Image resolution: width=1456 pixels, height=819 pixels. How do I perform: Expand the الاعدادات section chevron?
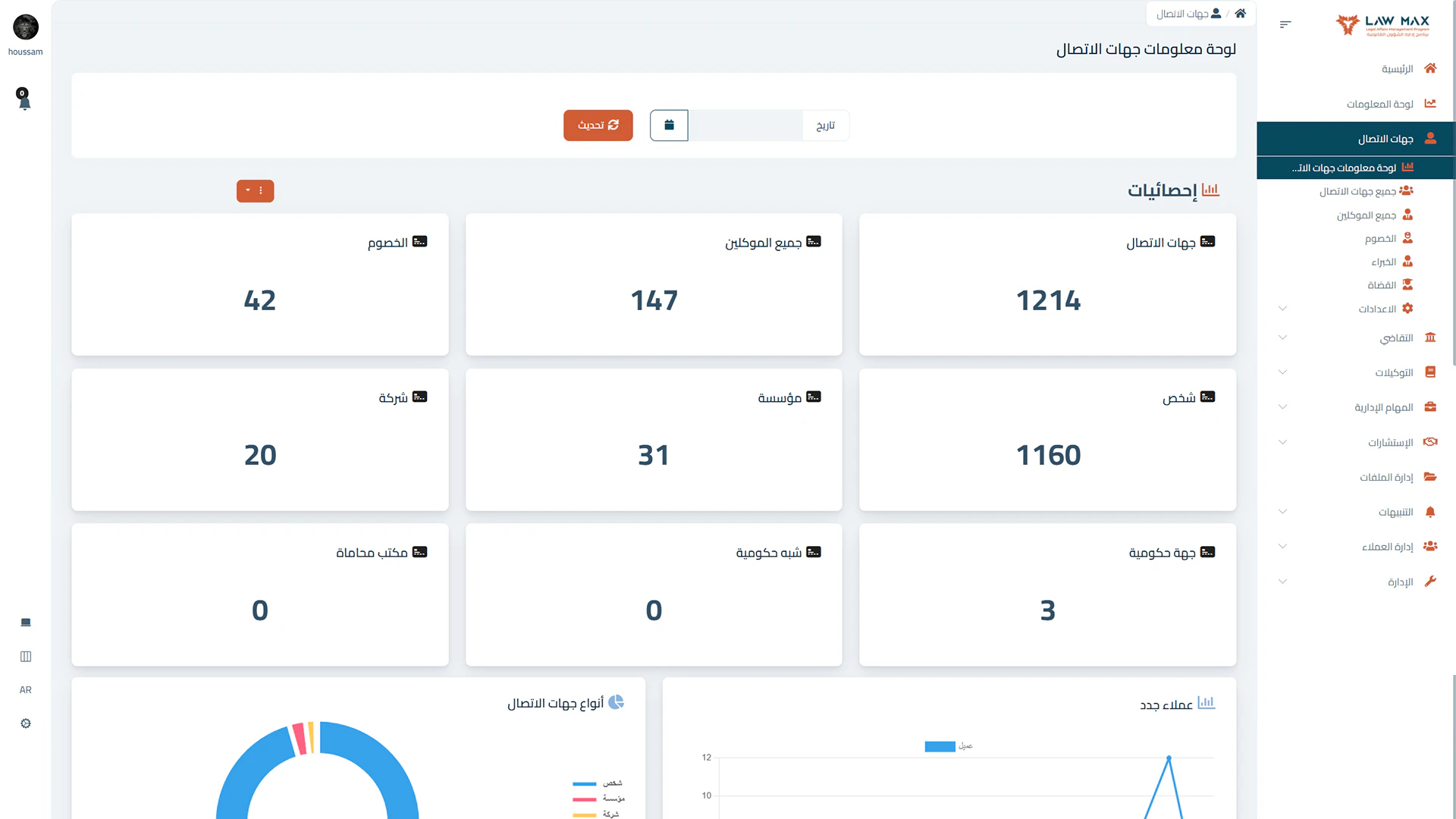tap(1282, 309)
